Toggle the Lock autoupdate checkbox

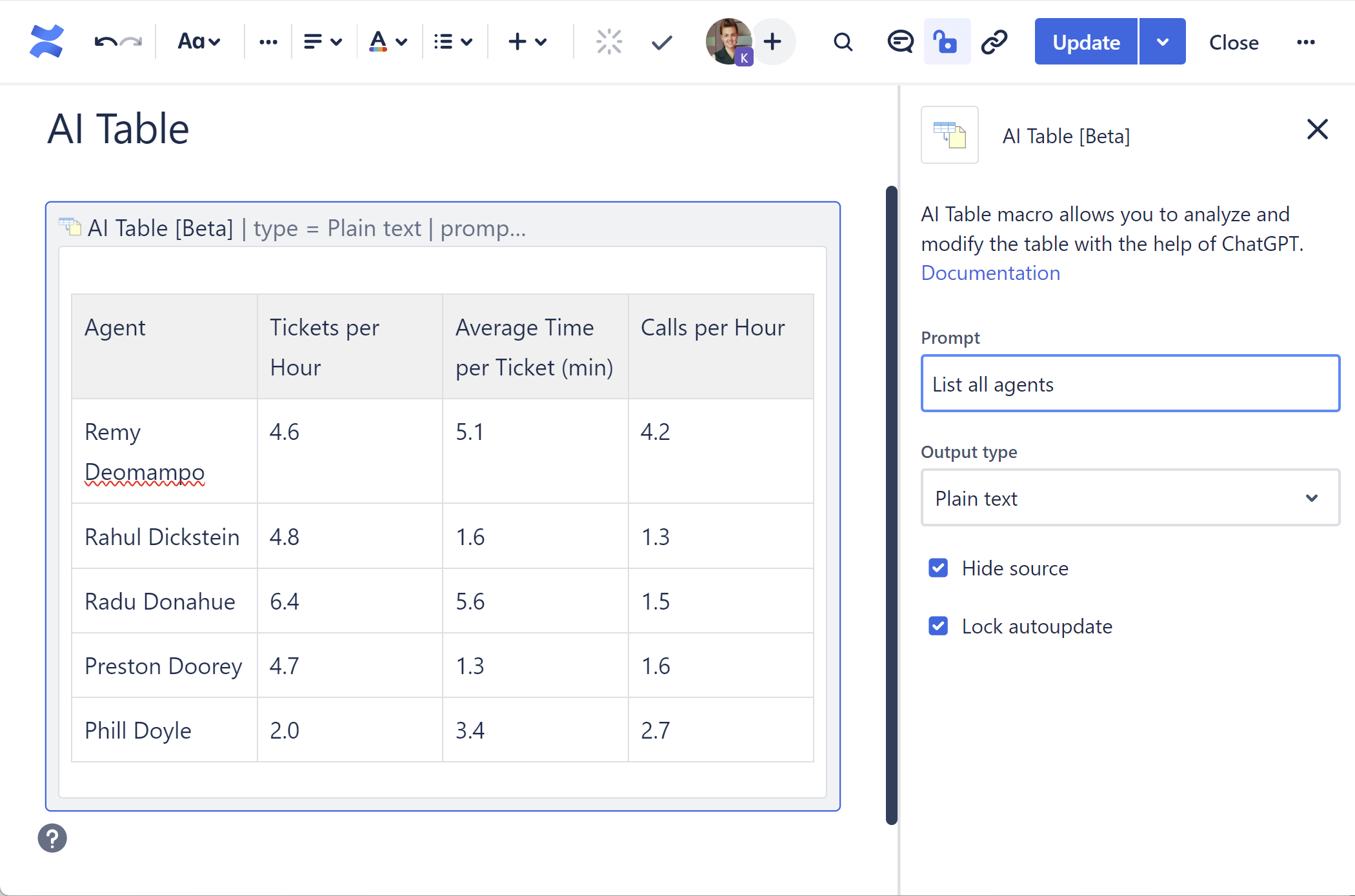coord(938,626)
